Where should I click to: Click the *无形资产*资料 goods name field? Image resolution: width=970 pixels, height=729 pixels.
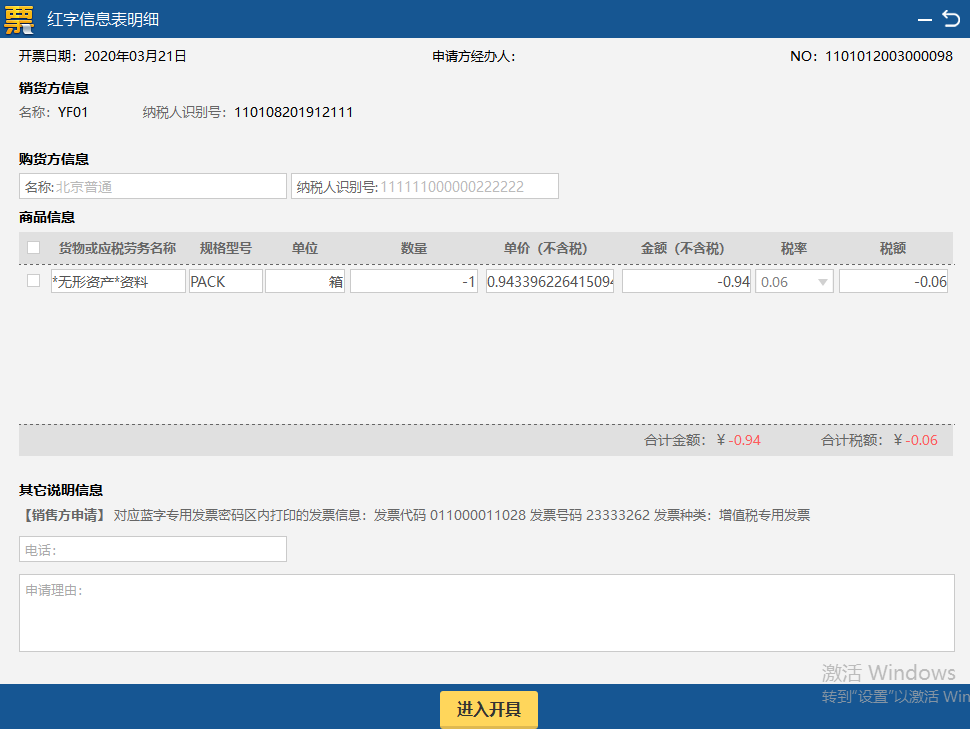[x=118, y=281]
